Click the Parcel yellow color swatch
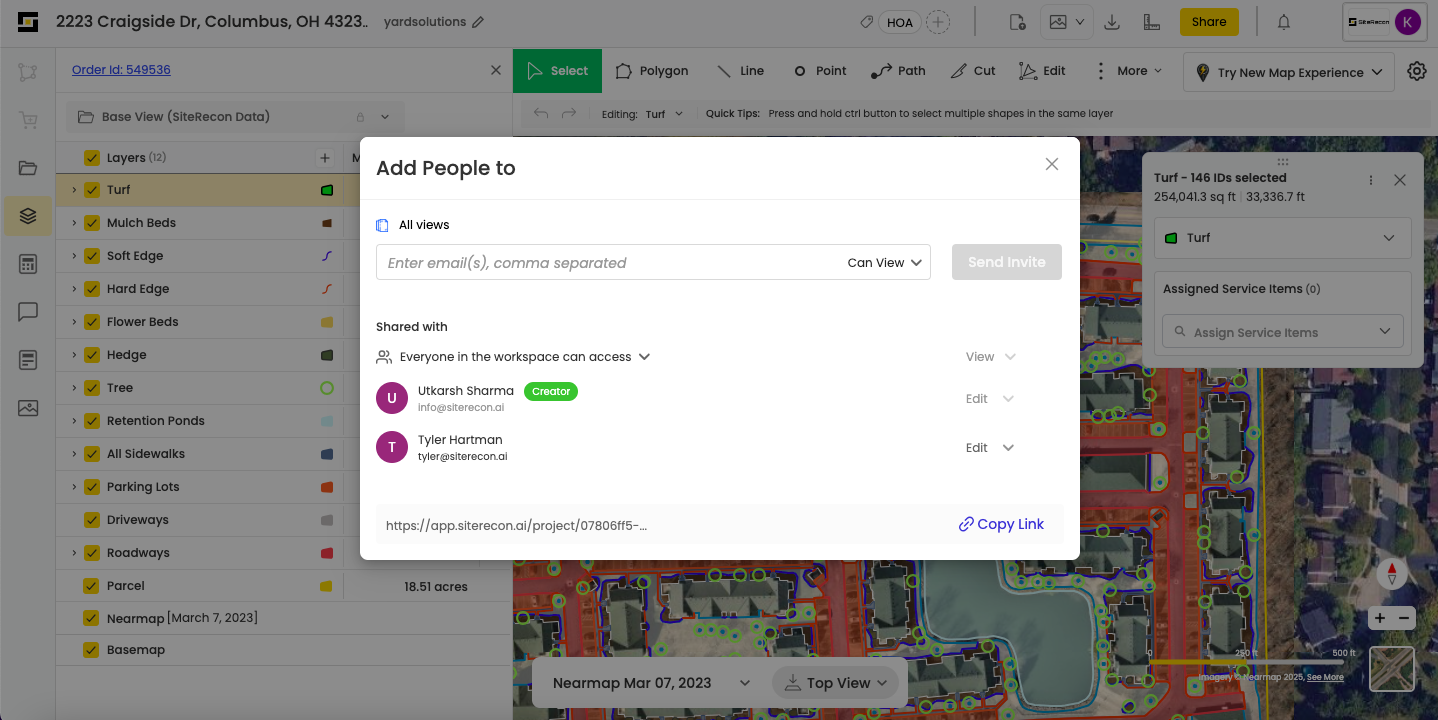Screen dimensions: 1438x720 [x=326, y=586]
